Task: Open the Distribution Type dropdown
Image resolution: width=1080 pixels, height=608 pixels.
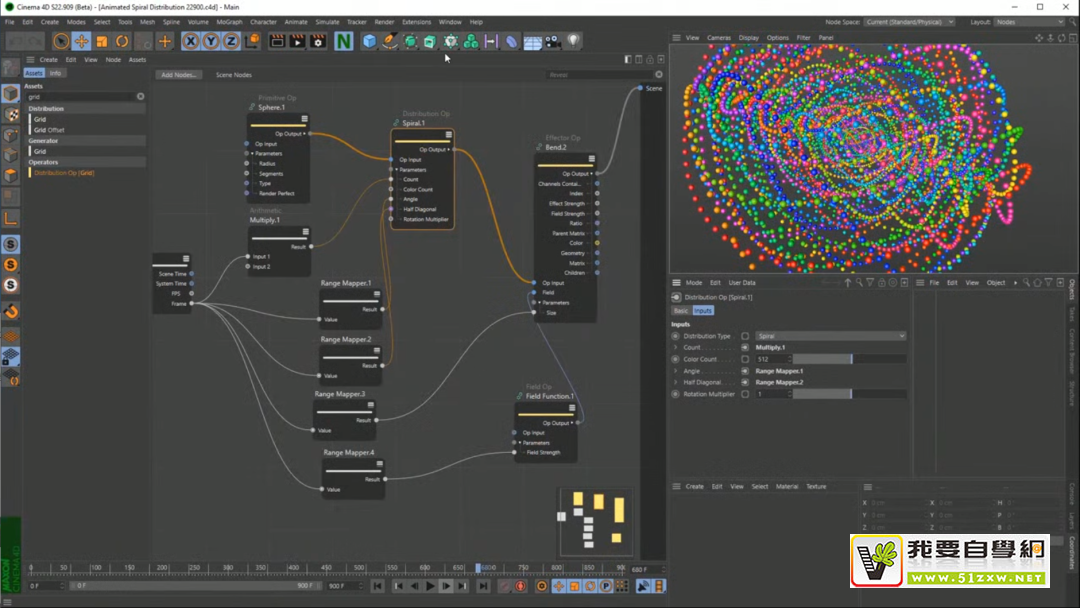Action: pyautogui.click(x=830, y=336)
